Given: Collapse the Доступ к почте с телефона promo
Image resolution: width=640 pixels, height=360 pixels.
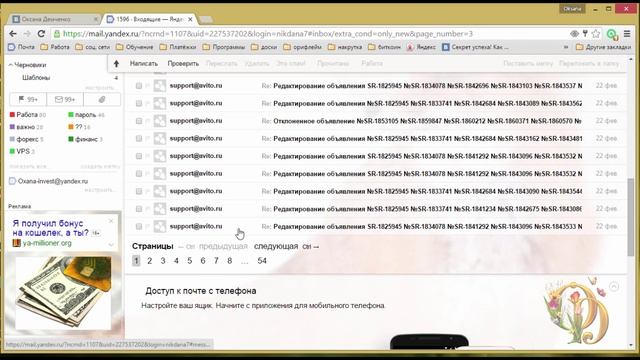Looking at the screenshot, I should click(614, 287).
